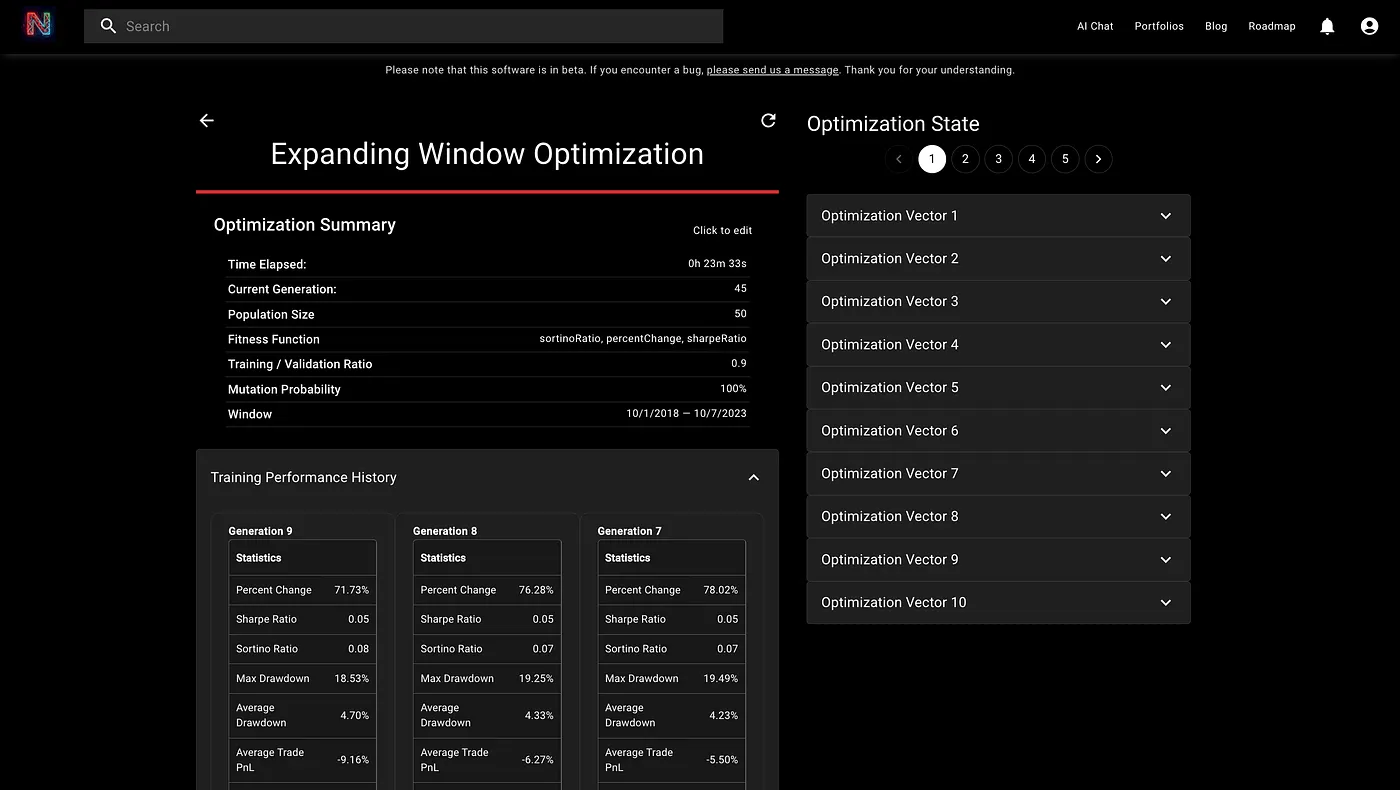Screen dimensions: 1400x790
Task: Open Portfolios page
Action: point(1159,26)
